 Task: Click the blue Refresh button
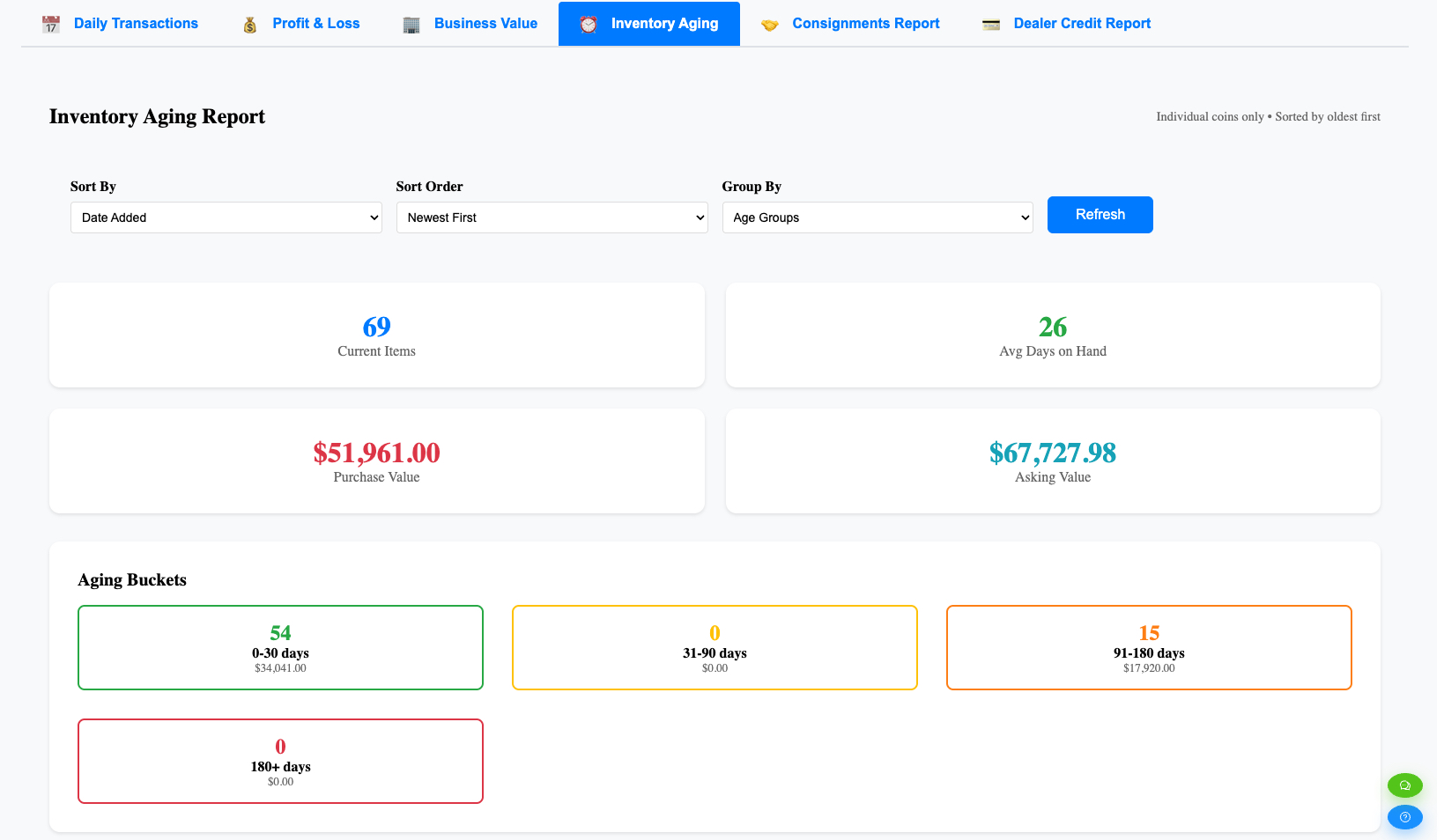[x=1100, y=215]
